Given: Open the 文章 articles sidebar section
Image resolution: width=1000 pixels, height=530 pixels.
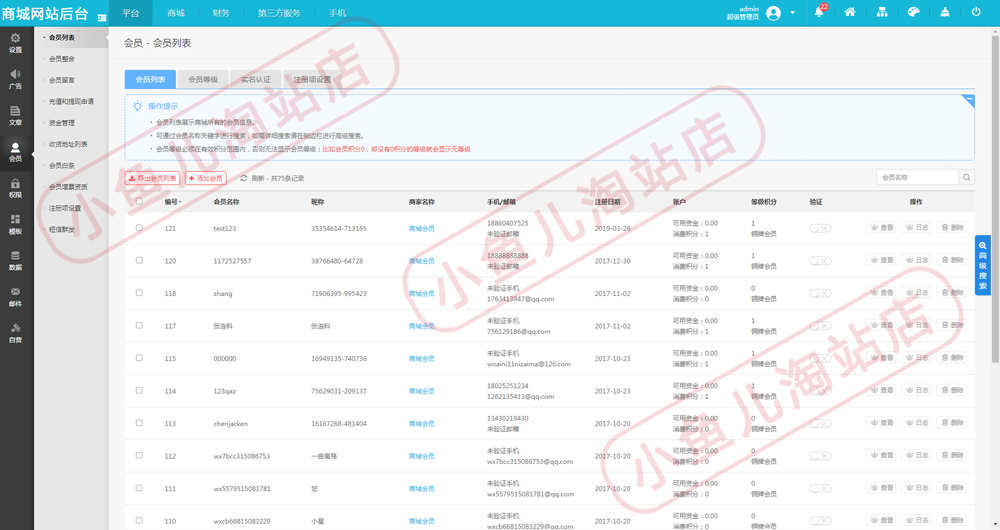Looking at the screenshot, I should [15, 115].
